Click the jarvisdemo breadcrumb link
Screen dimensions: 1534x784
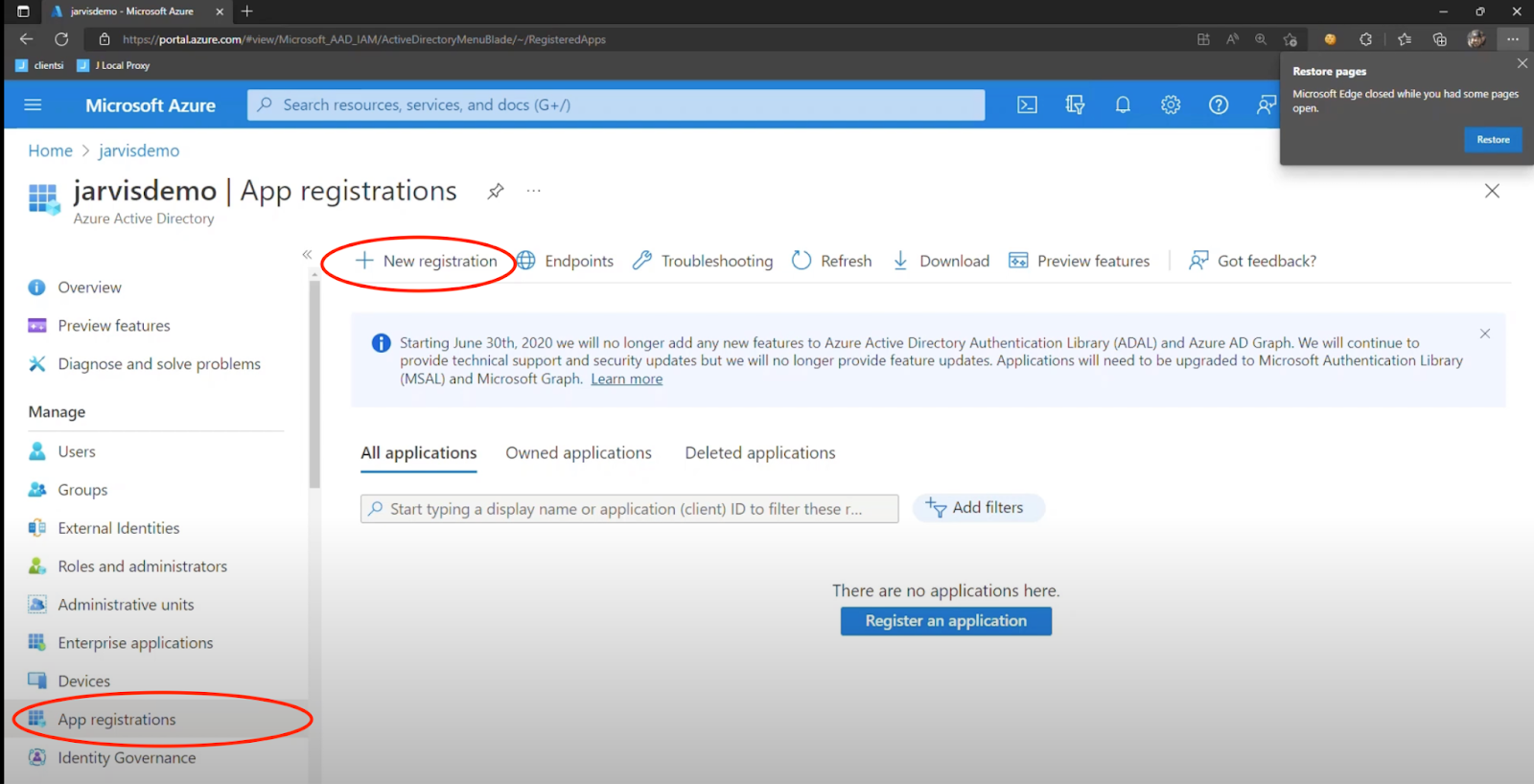139,150
